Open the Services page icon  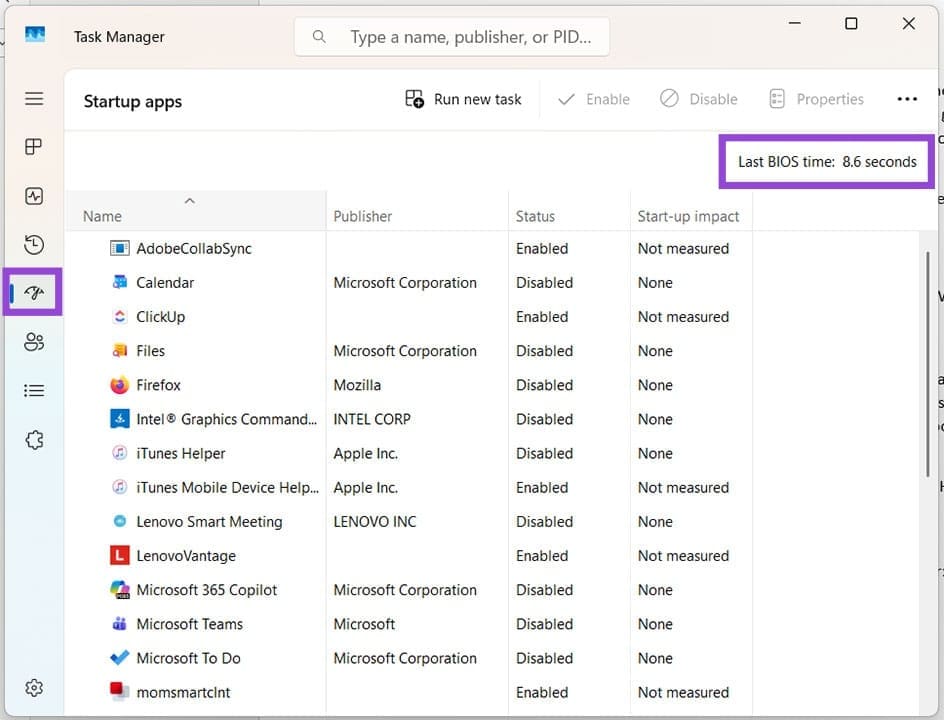pyautogui.click(x=34, y=440)
